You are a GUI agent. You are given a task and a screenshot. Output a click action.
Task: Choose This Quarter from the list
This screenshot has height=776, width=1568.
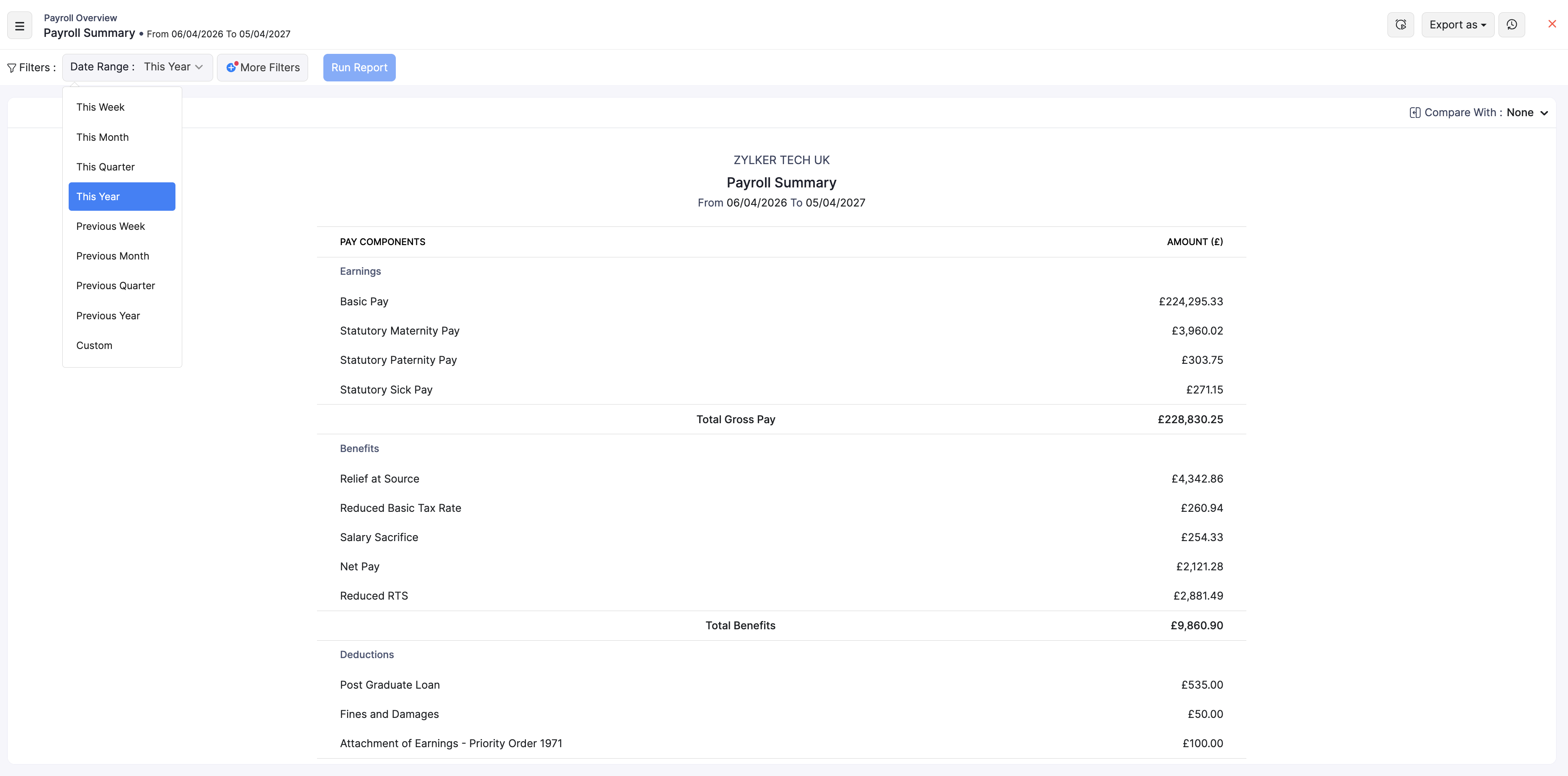[122, 167]
